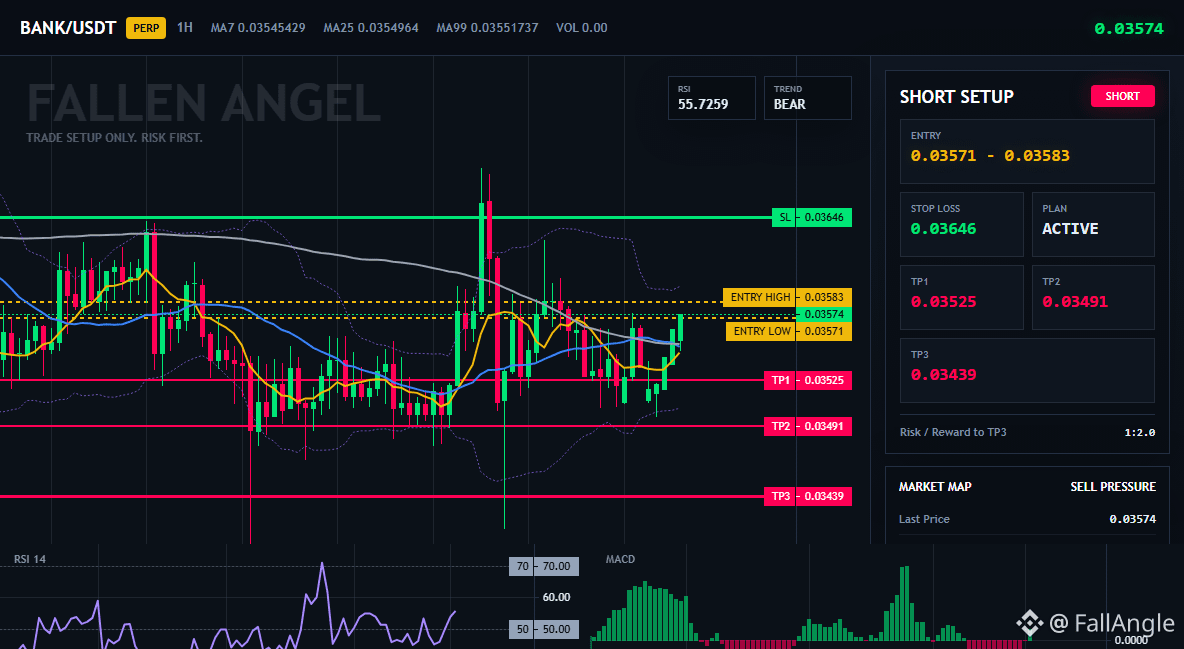Click the MA25 0.0354964 indicator value
This screenshot has height=649, width=1184.
pyautogui.click(x=371, y=28)
